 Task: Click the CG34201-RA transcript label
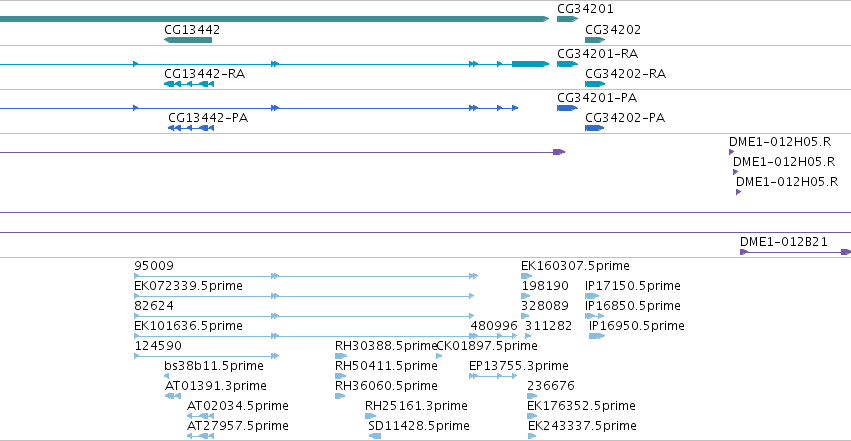(598, 54)
